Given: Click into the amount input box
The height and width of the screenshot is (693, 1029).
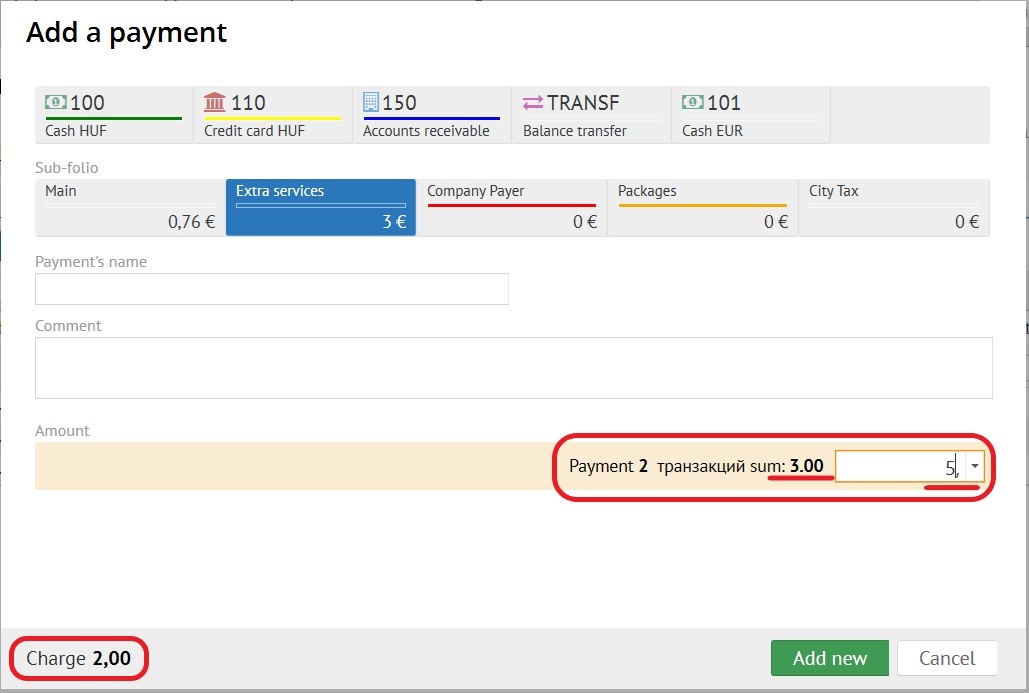Looking at the screenshot, I should tap(898, 466).
